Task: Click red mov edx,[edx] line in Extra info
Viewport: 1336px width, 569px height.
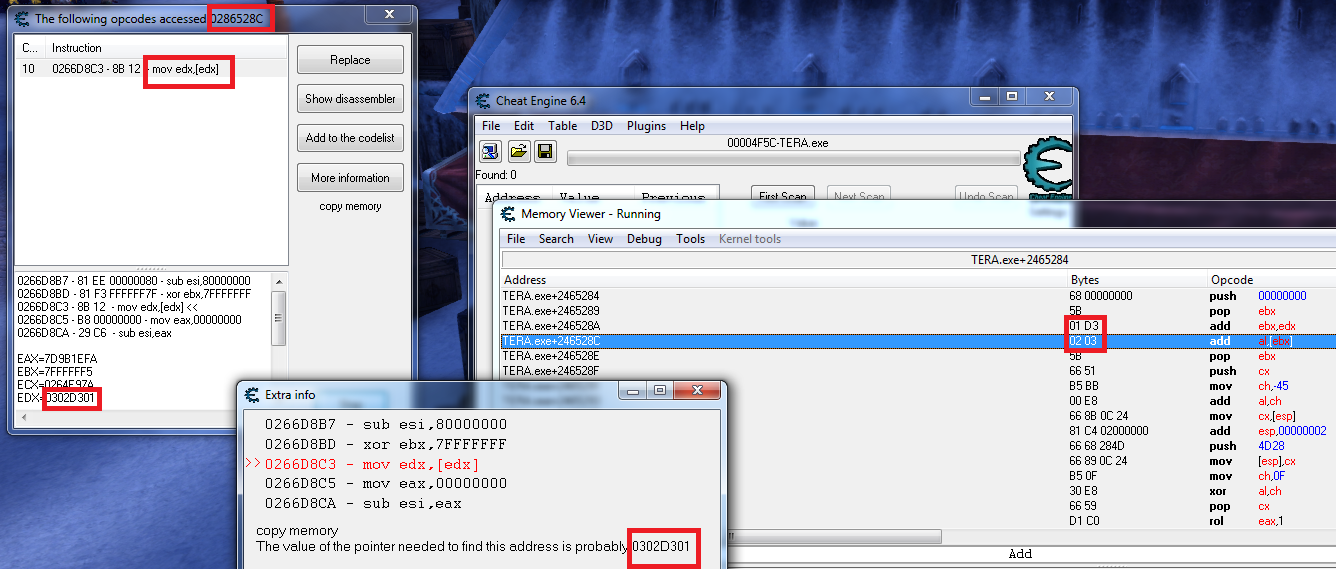Action: coord(371,464)
